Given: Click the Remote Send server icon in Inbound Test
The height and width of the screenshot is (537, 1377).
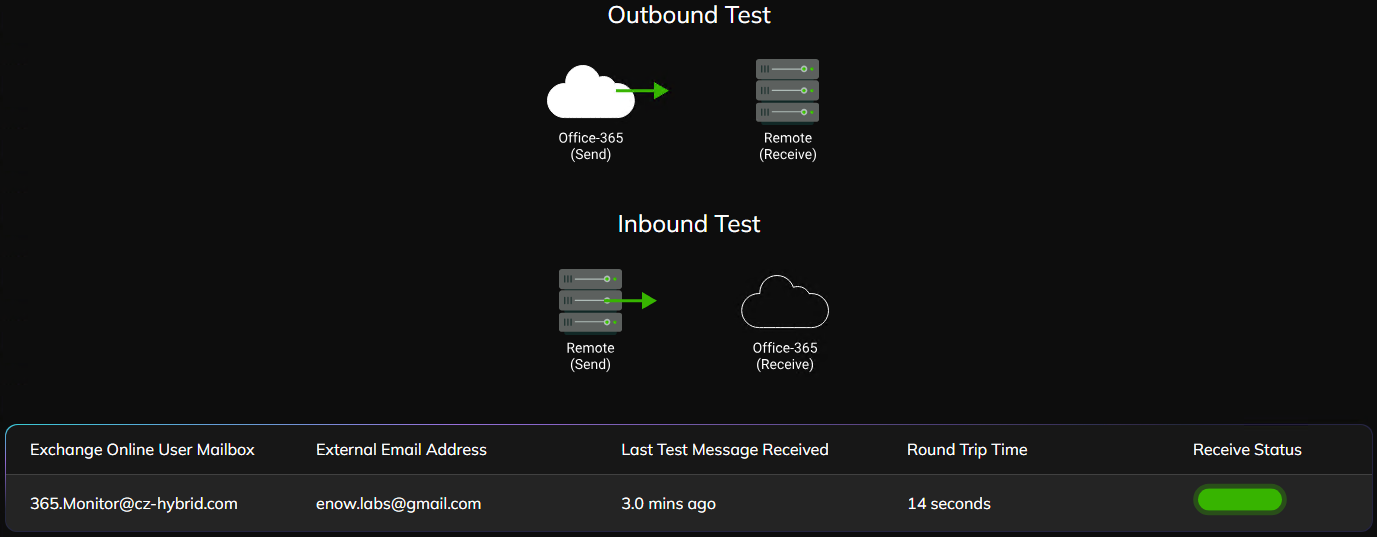Looking at the screenshot, I should click(x=590, y=300).
